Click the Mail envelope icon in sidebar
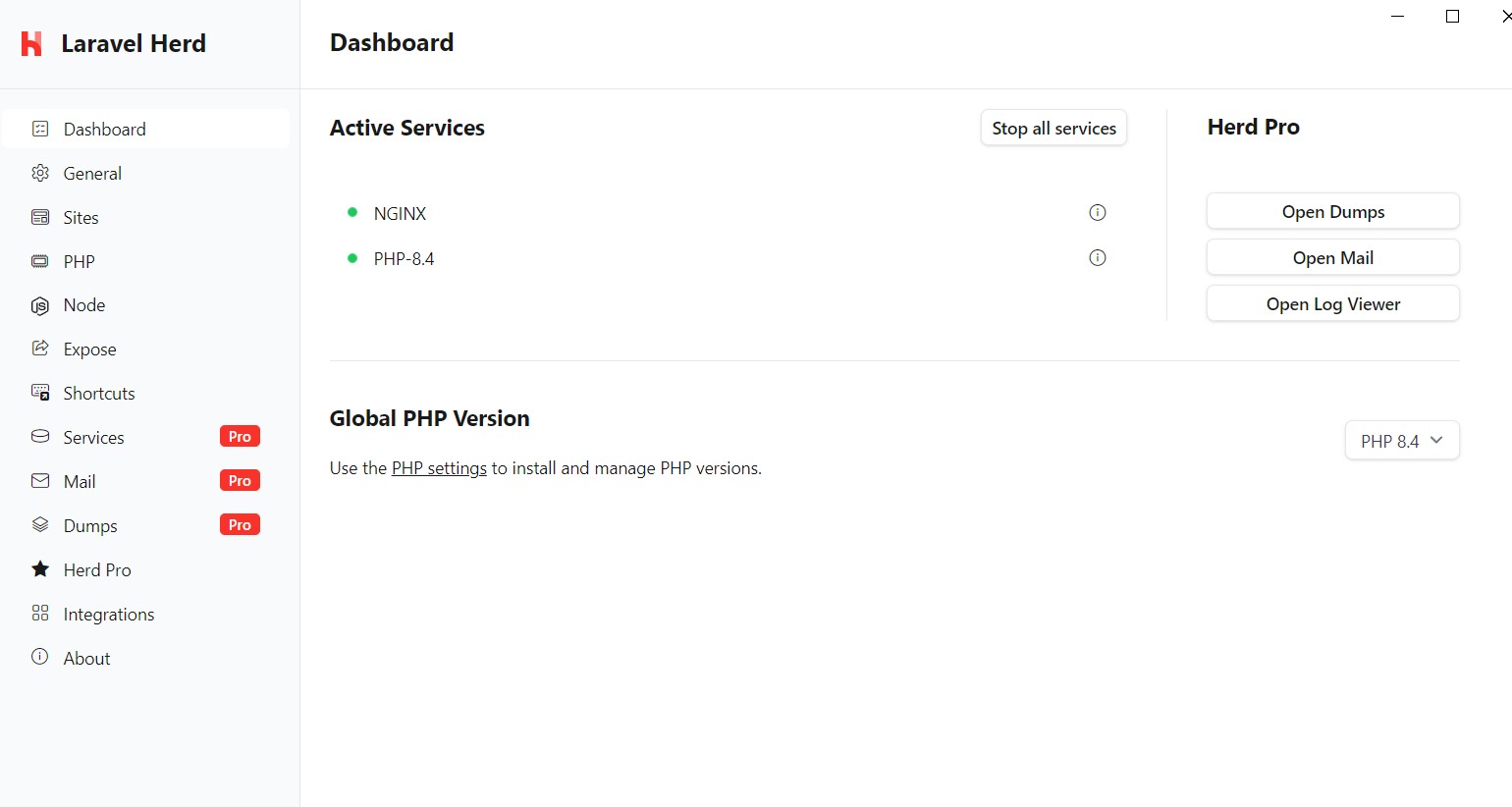Screen dimensions: 1512x807 (x=40, y=481)
